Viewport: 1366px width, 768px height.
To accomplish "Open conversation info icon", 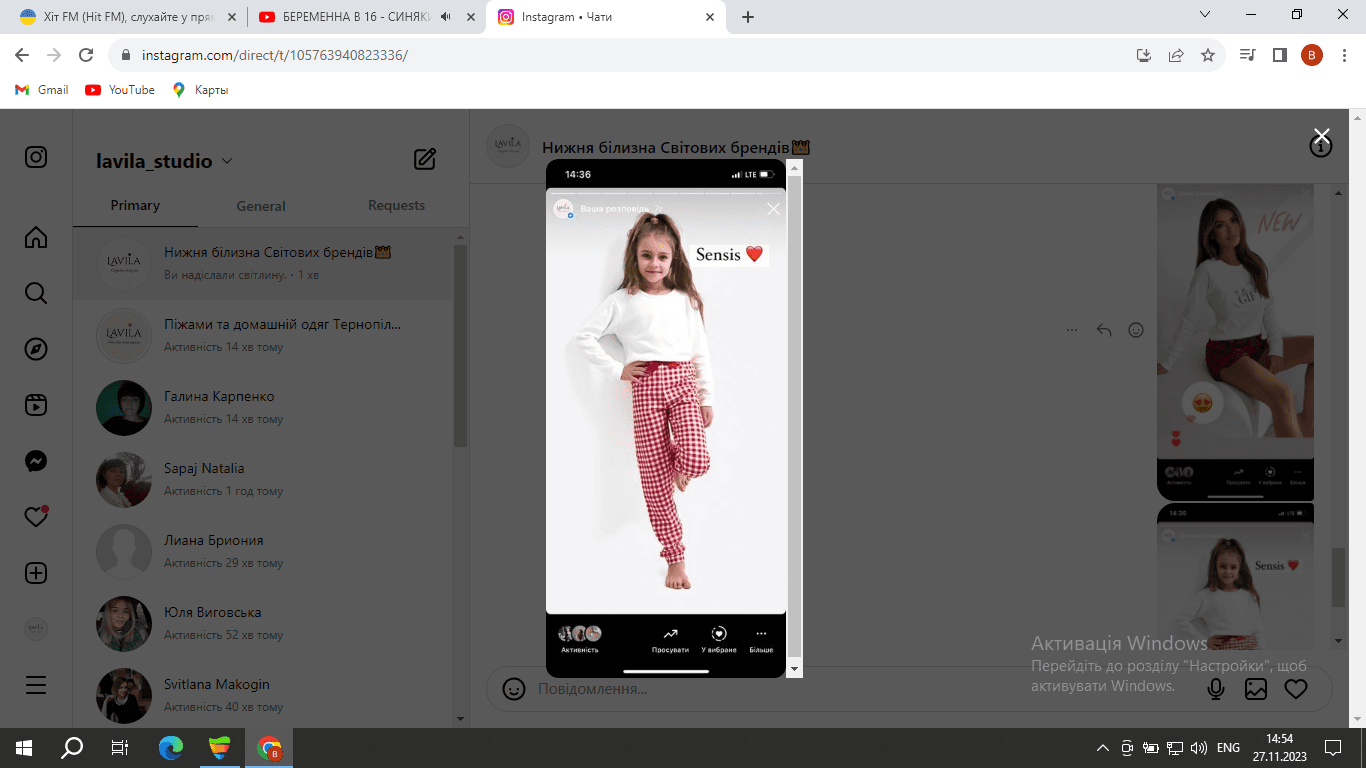I will click(x=1321, y=147).
